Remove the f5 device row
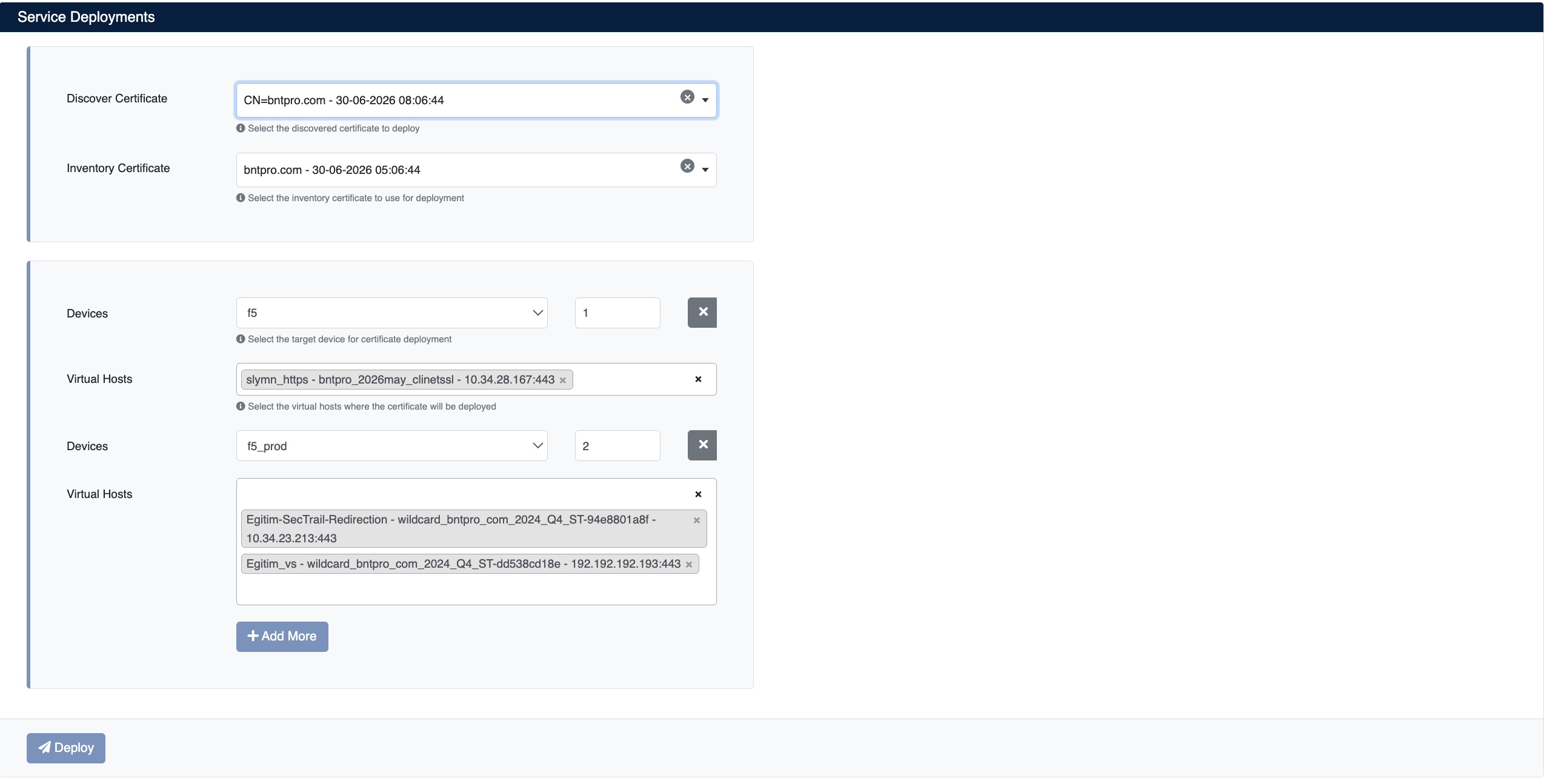This screenshot has width=1544, height=784. click(x=702, y=312)
